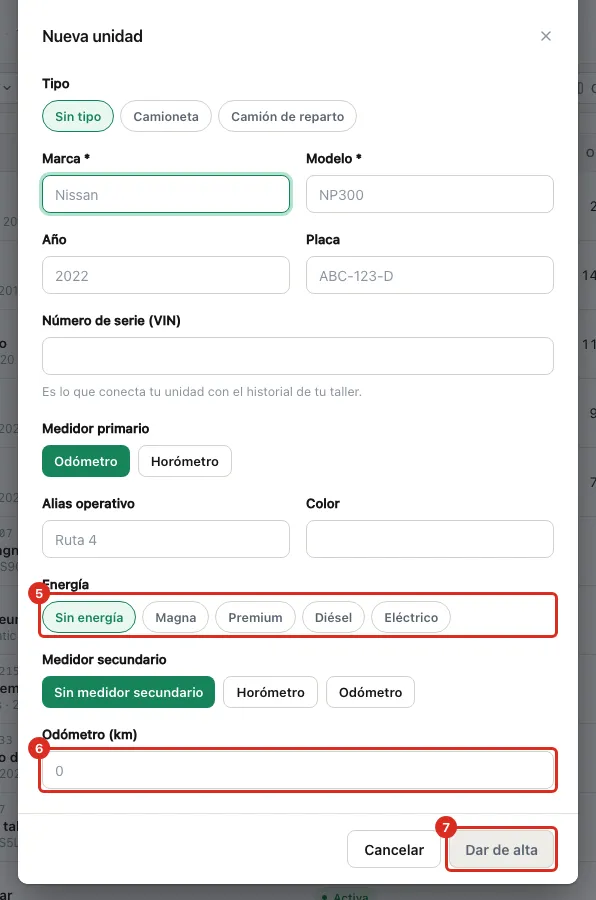Click the Año input field
The width and height of the screenshot is (596, 900).
click(x=166, y=276)
